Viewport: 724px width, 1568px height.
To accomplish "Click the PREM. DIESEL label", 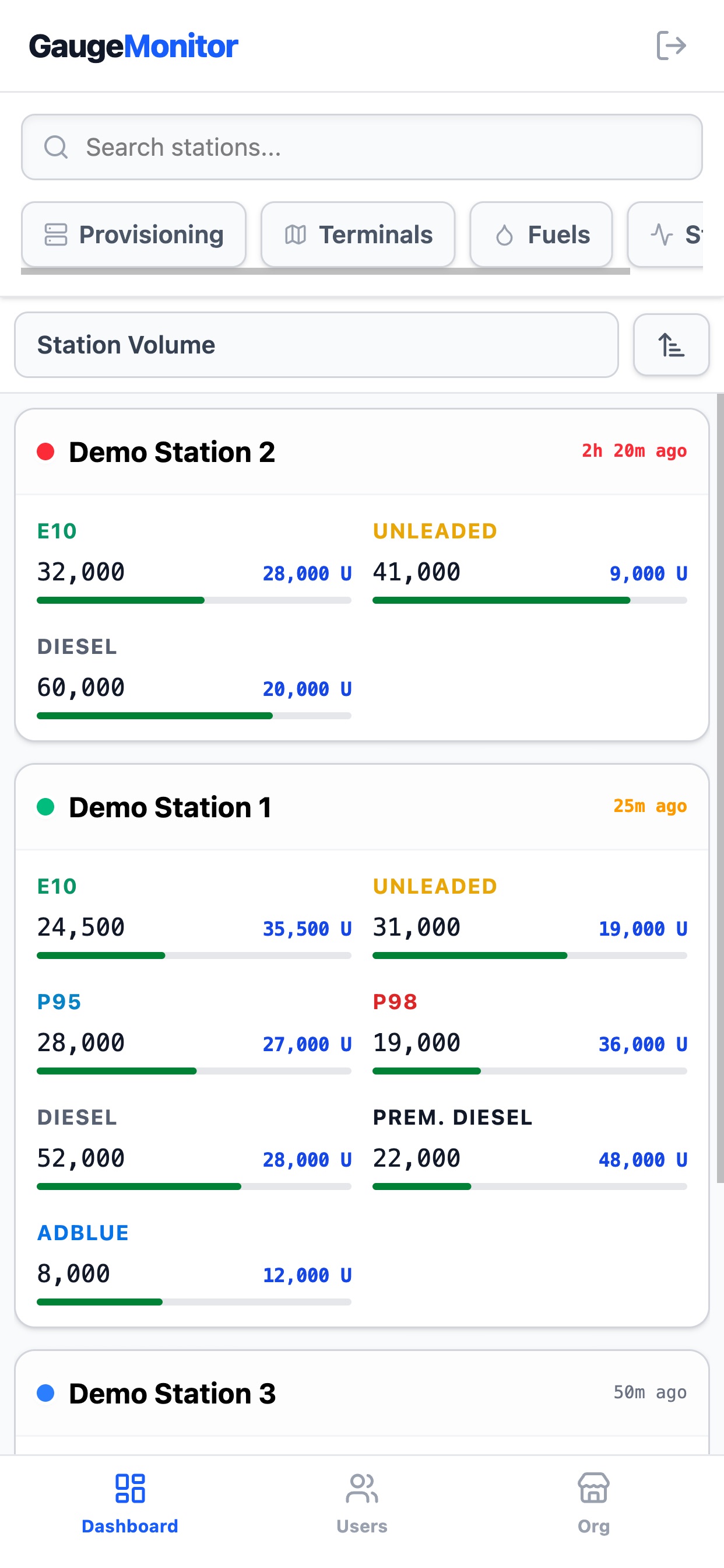I will click(x=453, y=1118).
